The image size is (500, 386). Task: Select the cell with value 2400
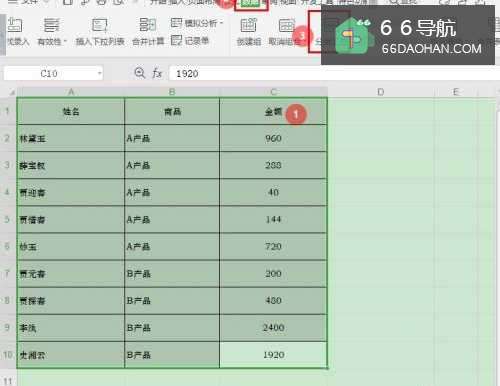click(x=273, y=328)
